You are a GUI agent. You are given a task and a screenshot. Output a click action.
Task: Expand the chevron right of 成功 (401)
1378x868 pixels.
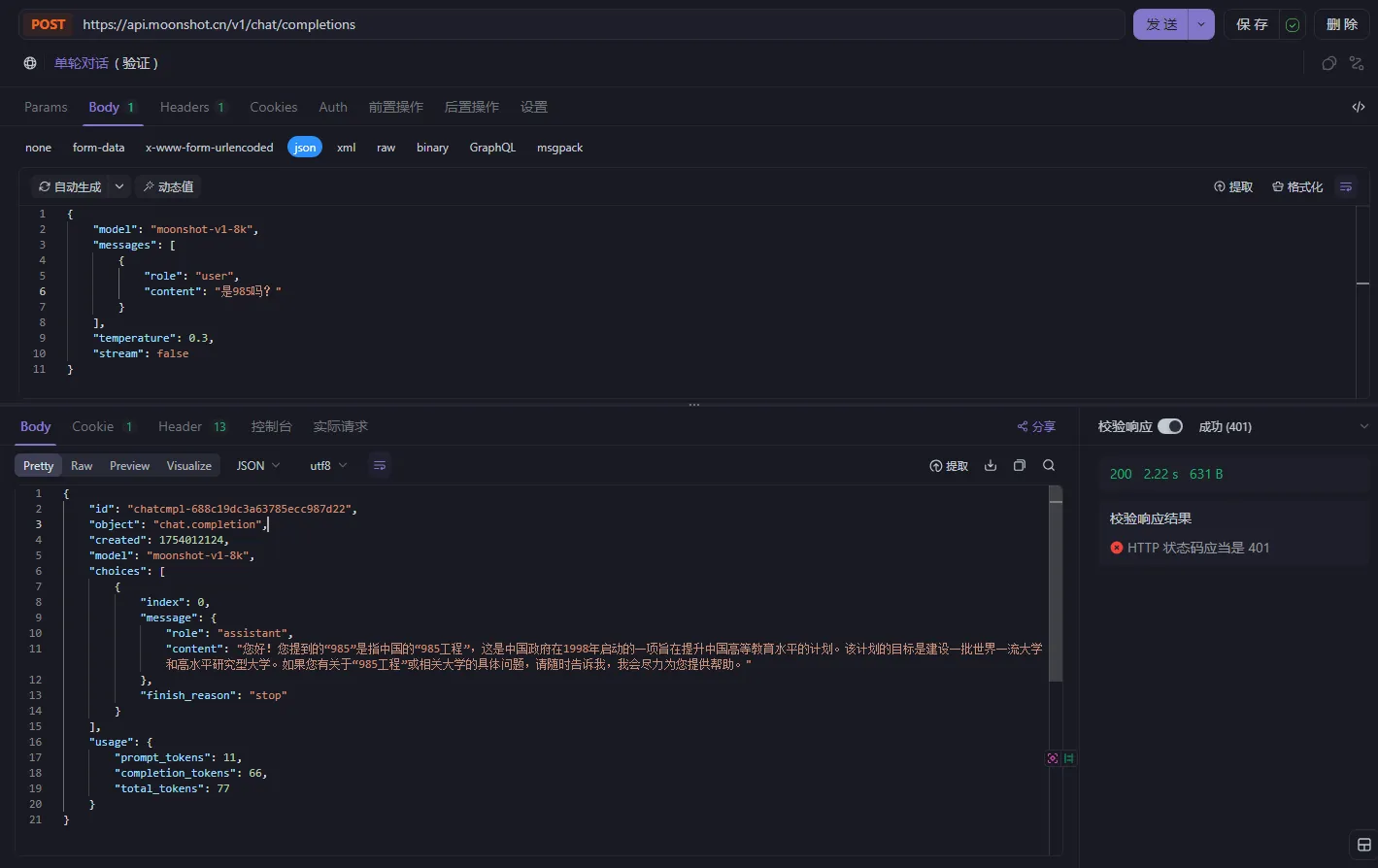[x=1363, y=426]
